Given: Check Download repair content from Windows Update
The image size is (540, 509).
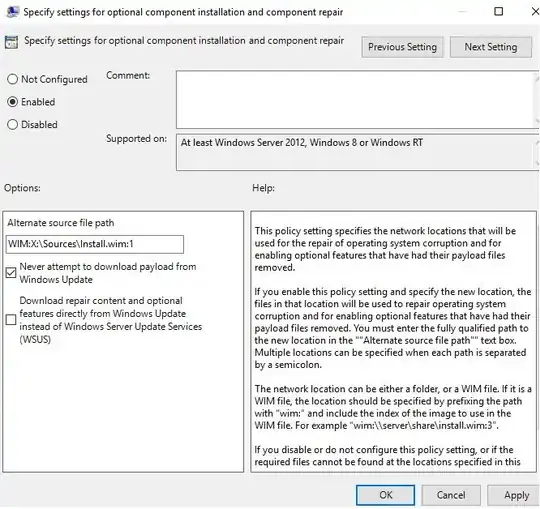Looking at the screenshot, I should [11, 320].
